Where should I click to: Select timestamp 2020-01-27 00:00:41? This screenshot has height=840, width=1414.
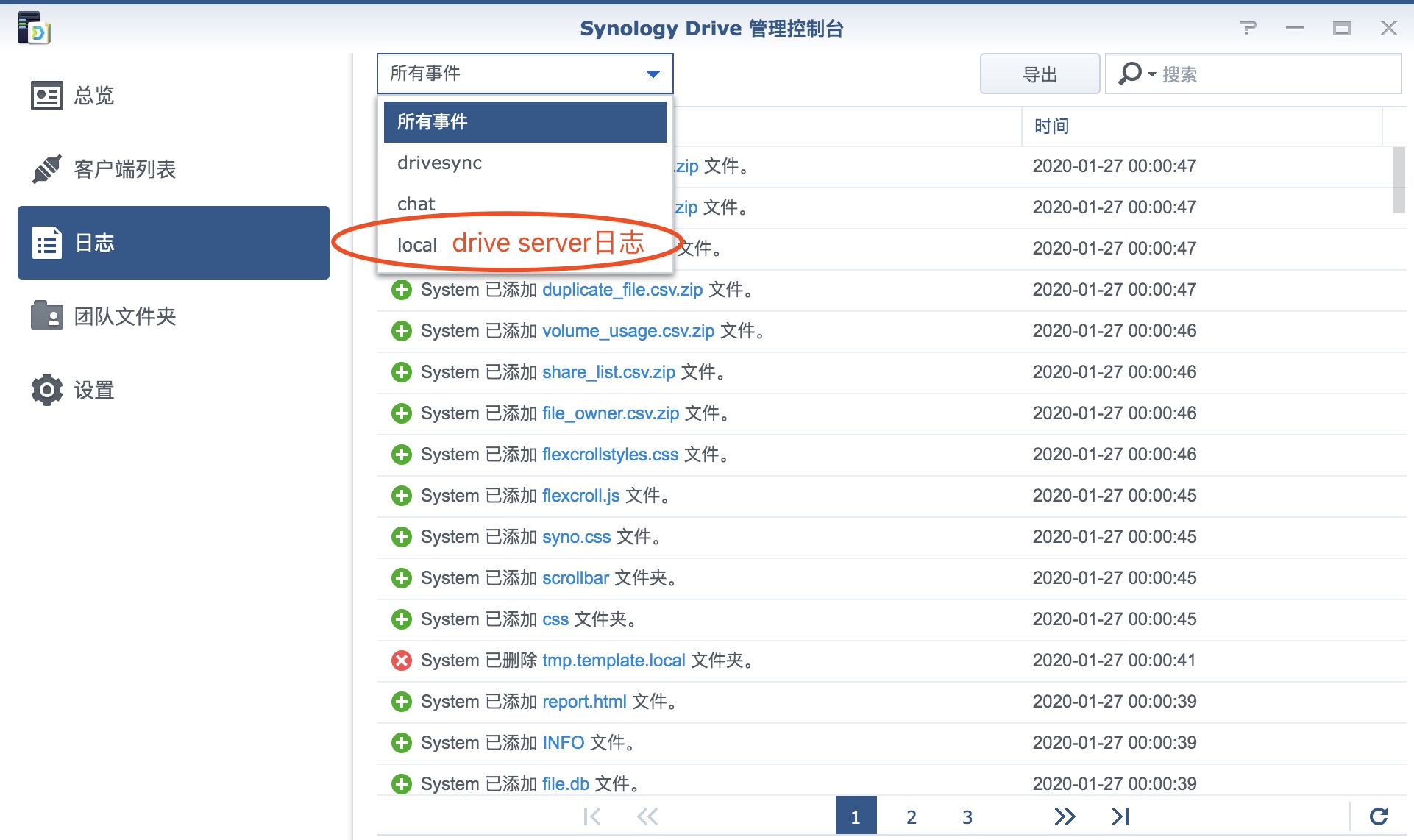click(1114, 661)
